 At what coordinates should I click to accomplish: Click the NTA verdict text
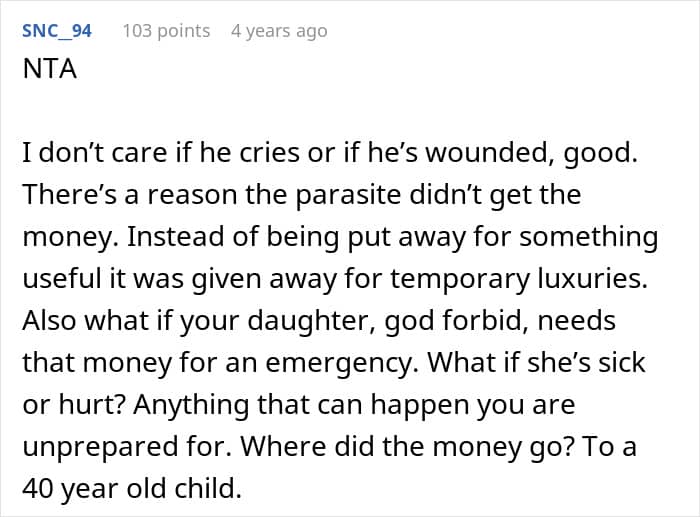coord(50,69)
